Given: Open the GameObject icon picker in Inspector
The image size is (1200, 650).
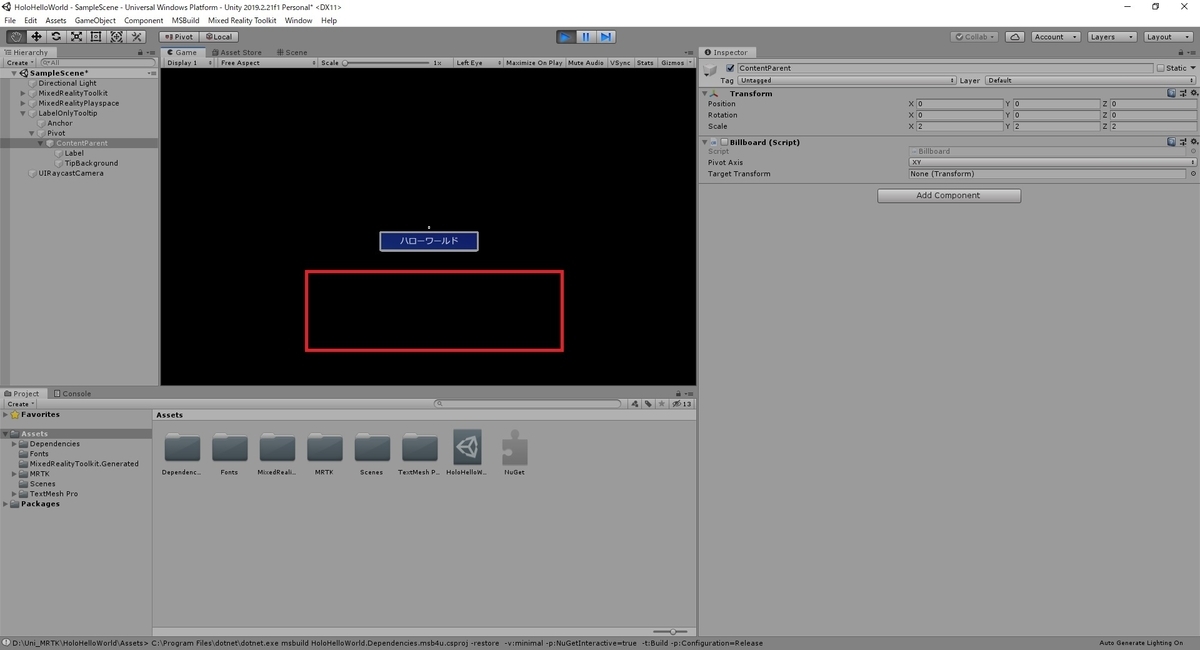Looking at the screenshot, I should click(x=711, y=69).
